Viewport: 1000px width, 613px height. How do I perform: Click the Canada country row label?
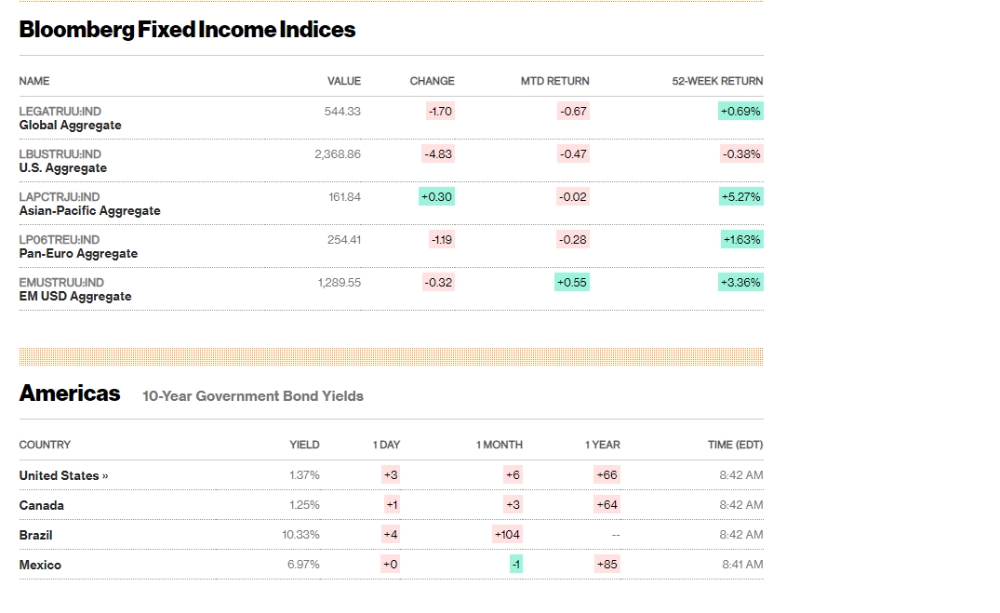tap(41, 505)
